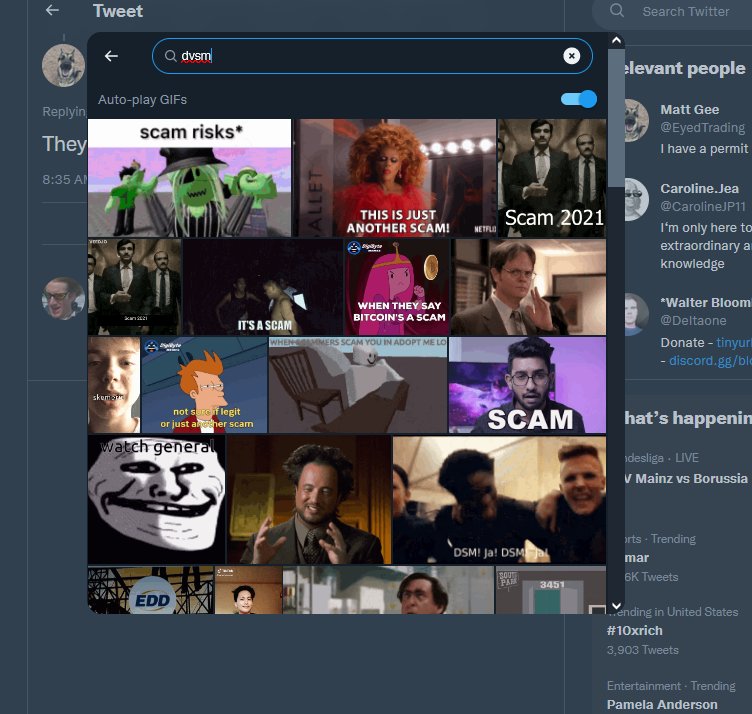Select the "When they say Bitcoin's a scam" GIF
752x714 pixels.
point(397,287)
